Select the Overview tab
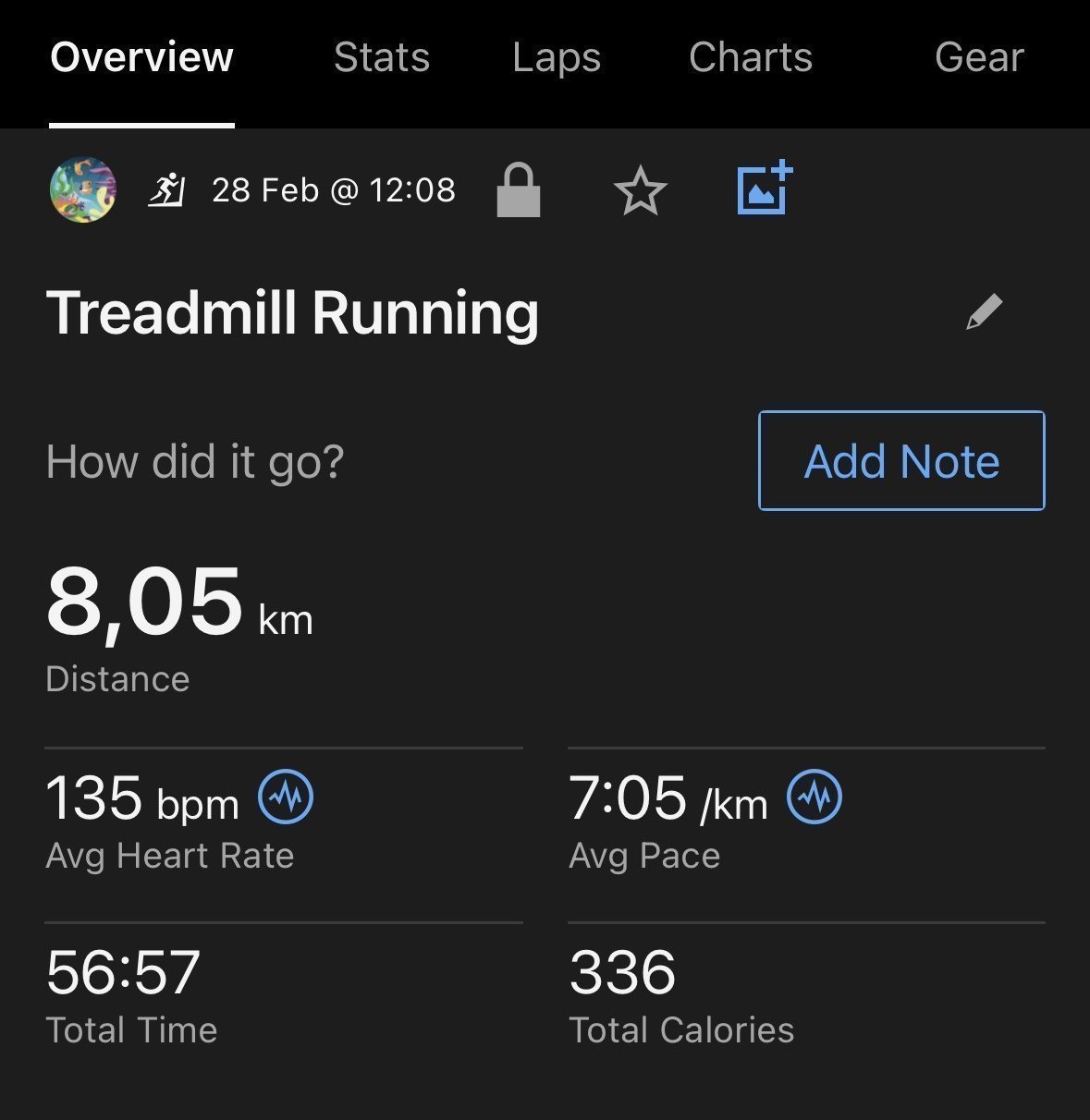1090x1120 pixels. click(141, 57)
